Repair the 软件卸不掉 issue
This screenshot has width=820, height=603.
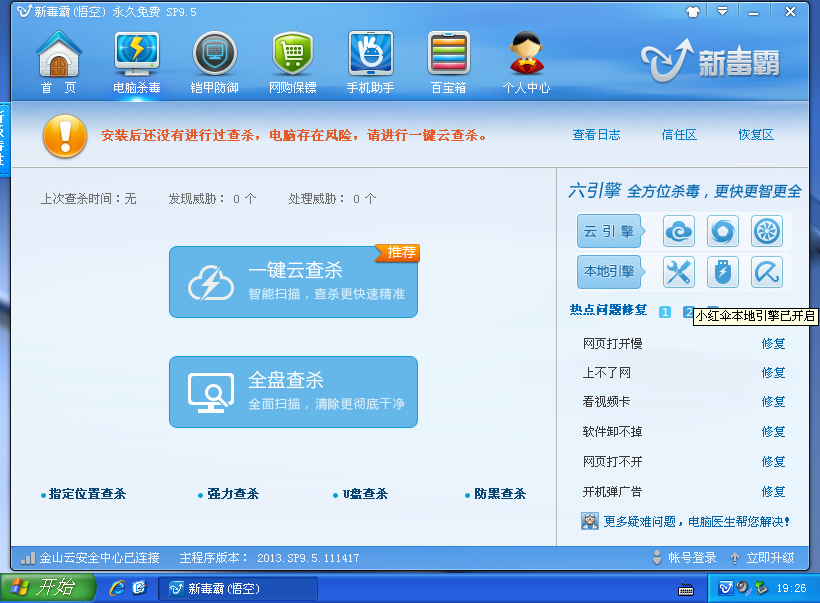pos(773,431)
